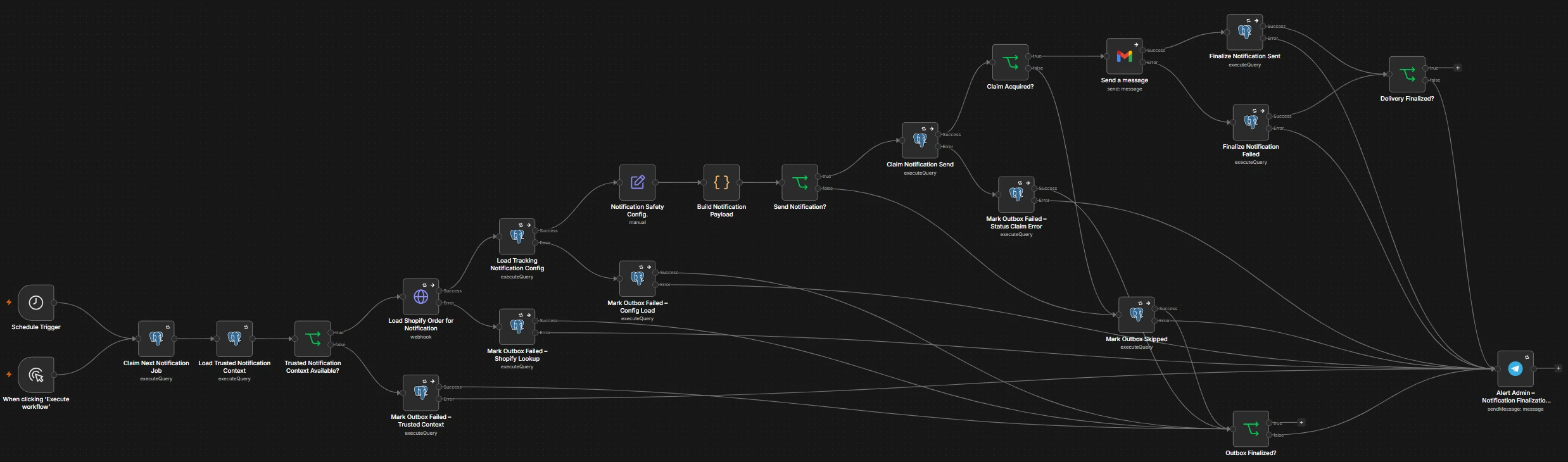The height and width of the screenshot is (462, 1568).
Task: Open the Mark Outbox Failed – Shopify Lookup node
Action: [x=517, y=327]
